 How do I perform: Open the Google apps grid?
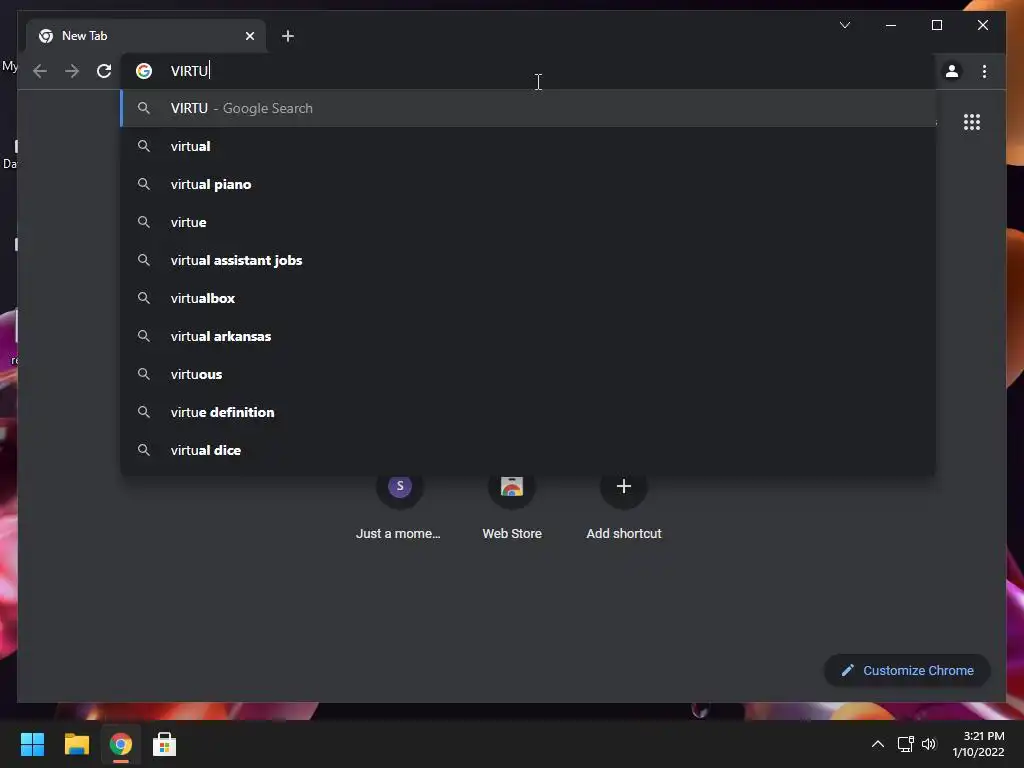tap(972, 122)
